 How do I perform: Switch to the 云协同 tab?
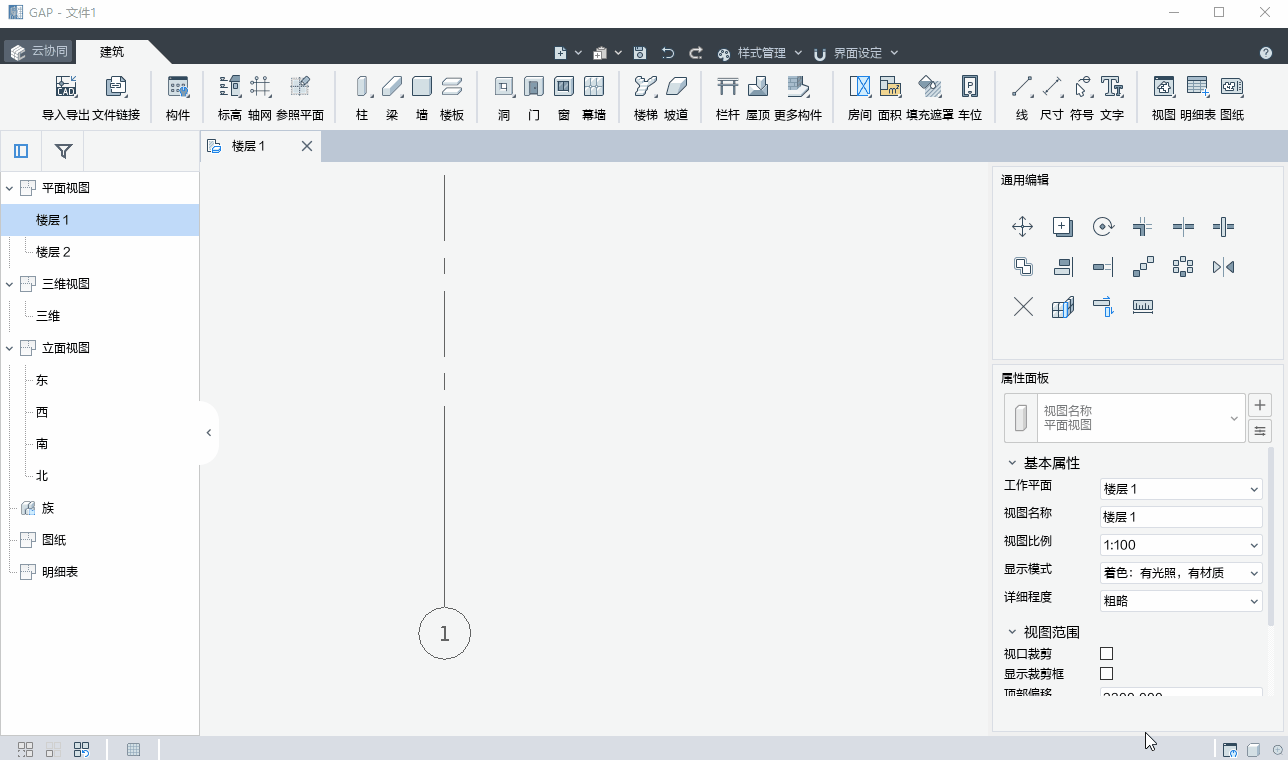click(39, 52)
